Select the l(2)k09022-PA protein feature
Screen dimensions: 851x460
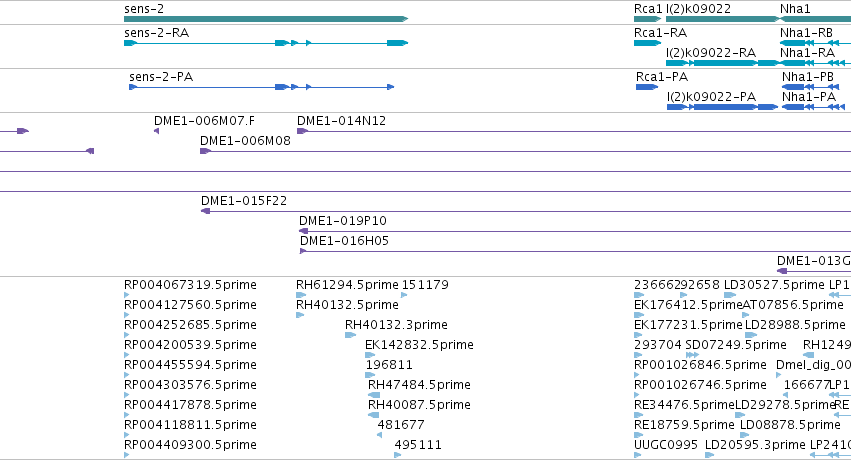tap(722, 107)
